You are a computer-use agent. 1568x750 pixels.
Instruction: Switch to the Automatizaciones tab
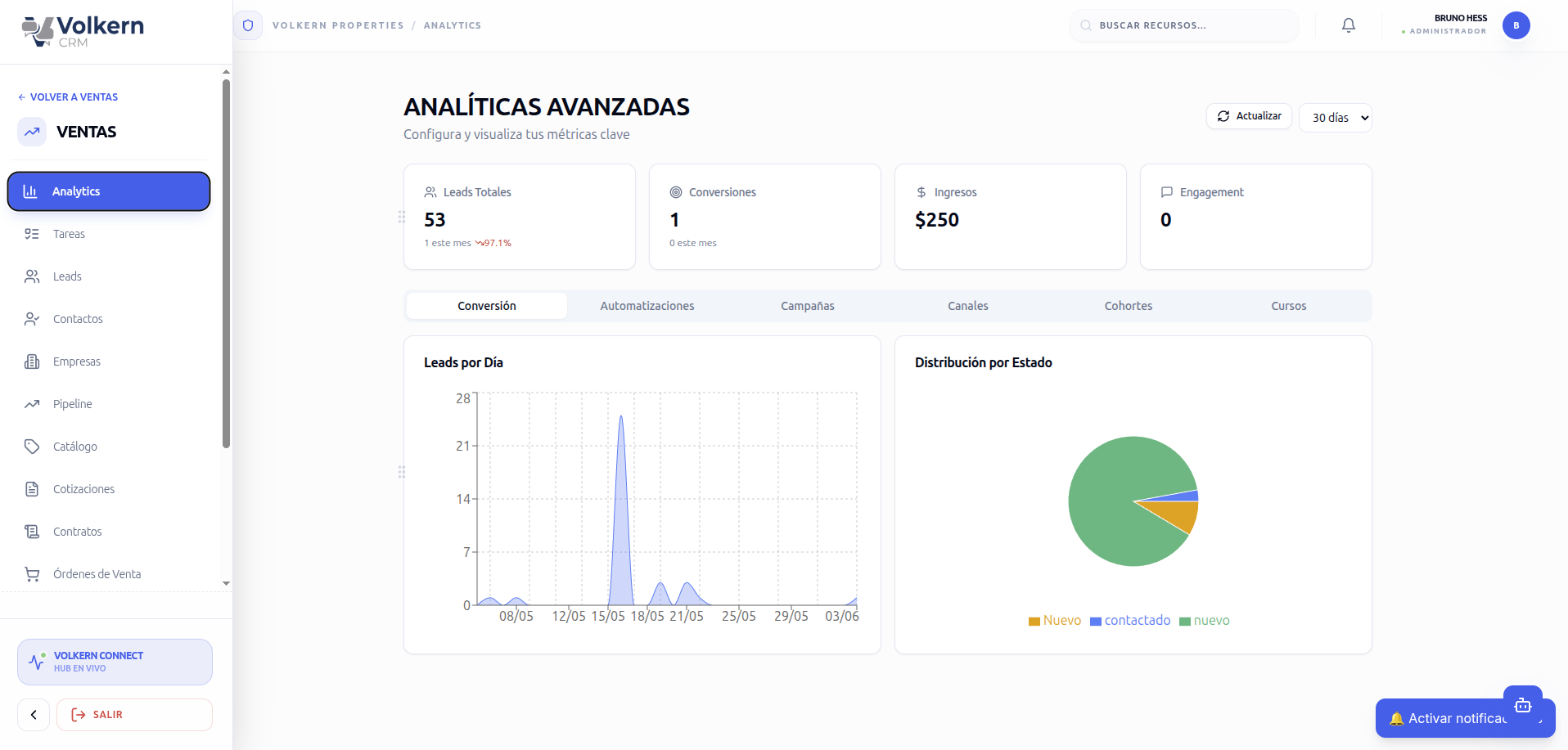coord(647,306)
